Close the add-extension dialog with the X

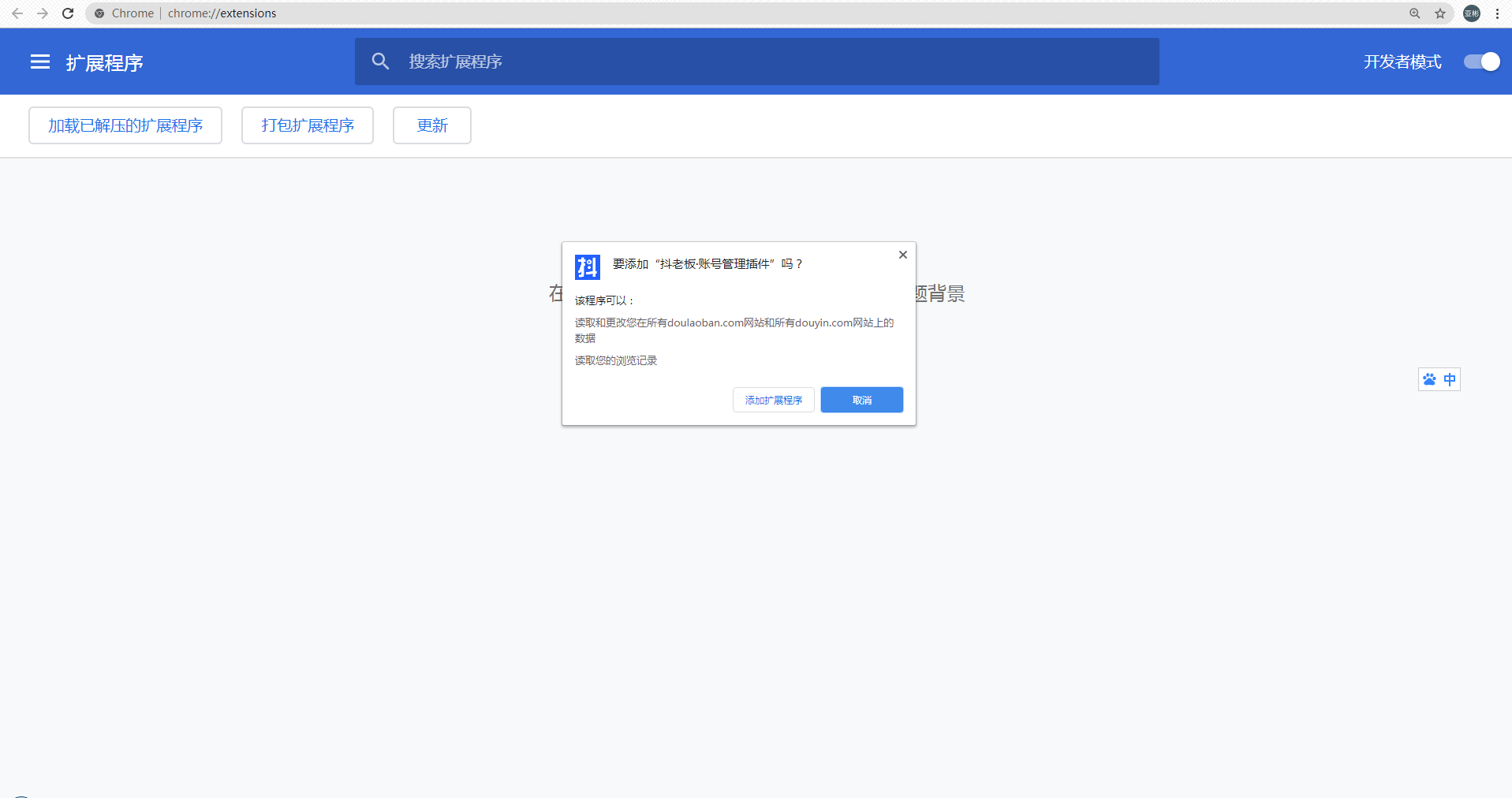point(903,255)
